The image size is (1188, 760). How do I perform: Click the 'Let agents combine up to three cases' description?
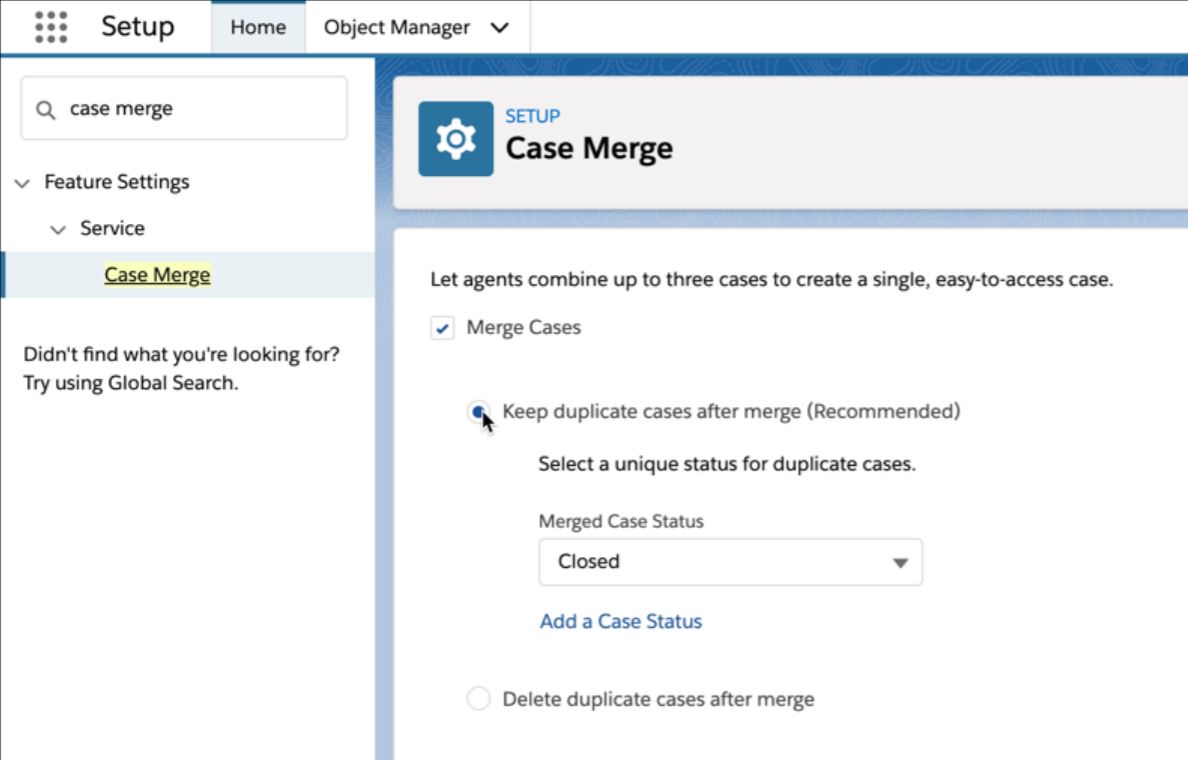pyautogui.click(x=771, y=280)
